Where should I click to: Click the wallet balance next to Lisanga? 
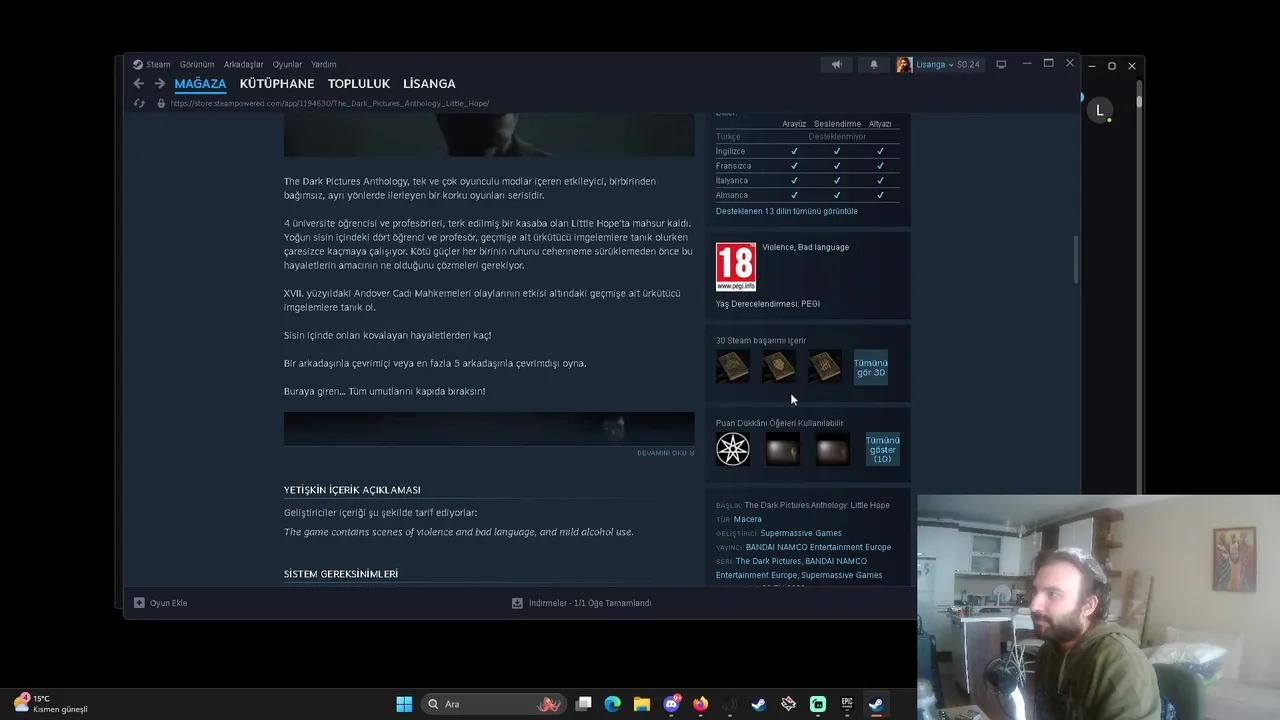coord(968,64)
